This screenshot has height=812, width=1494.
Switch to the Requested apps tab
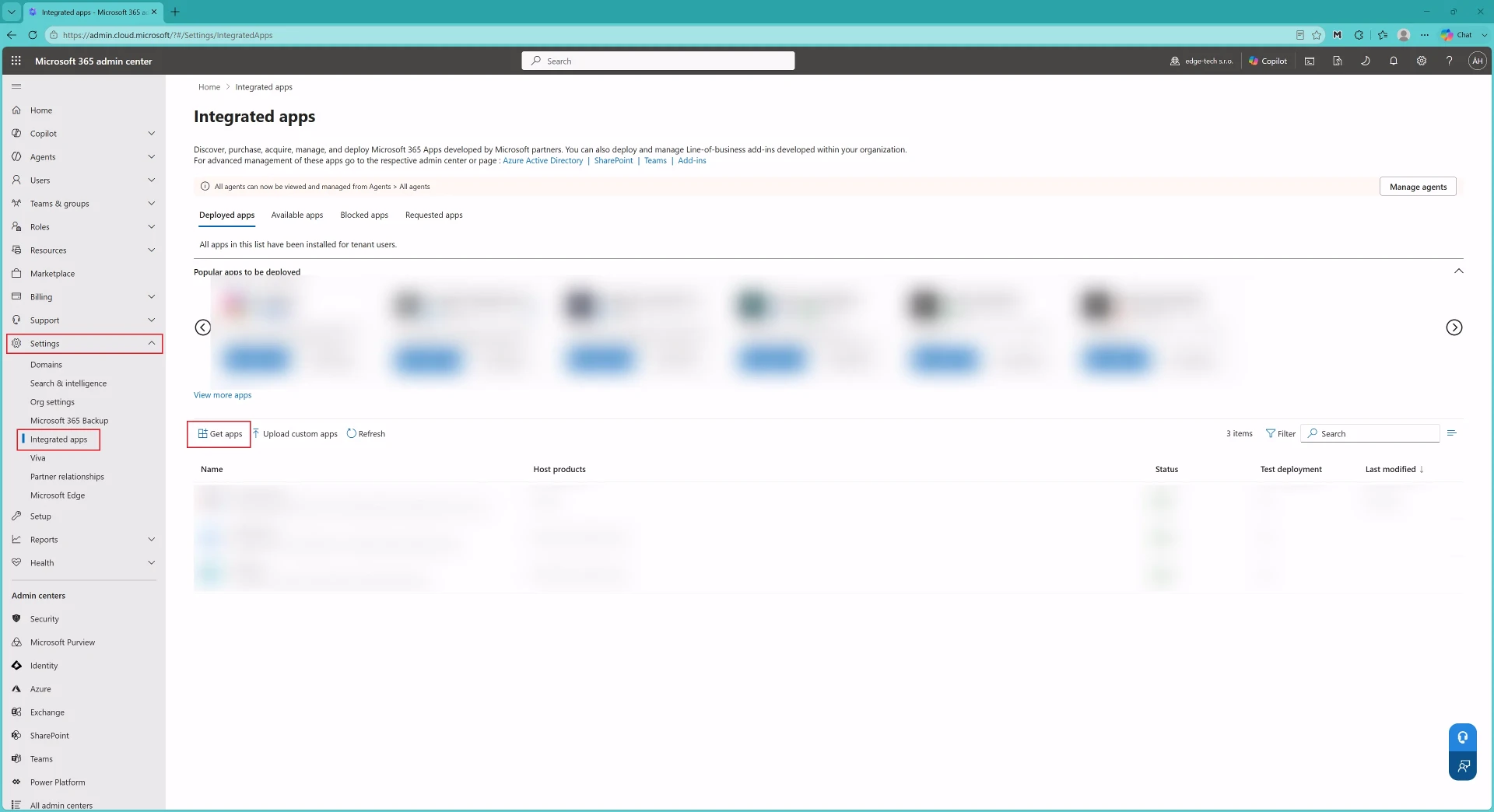[x=433, y=215]
